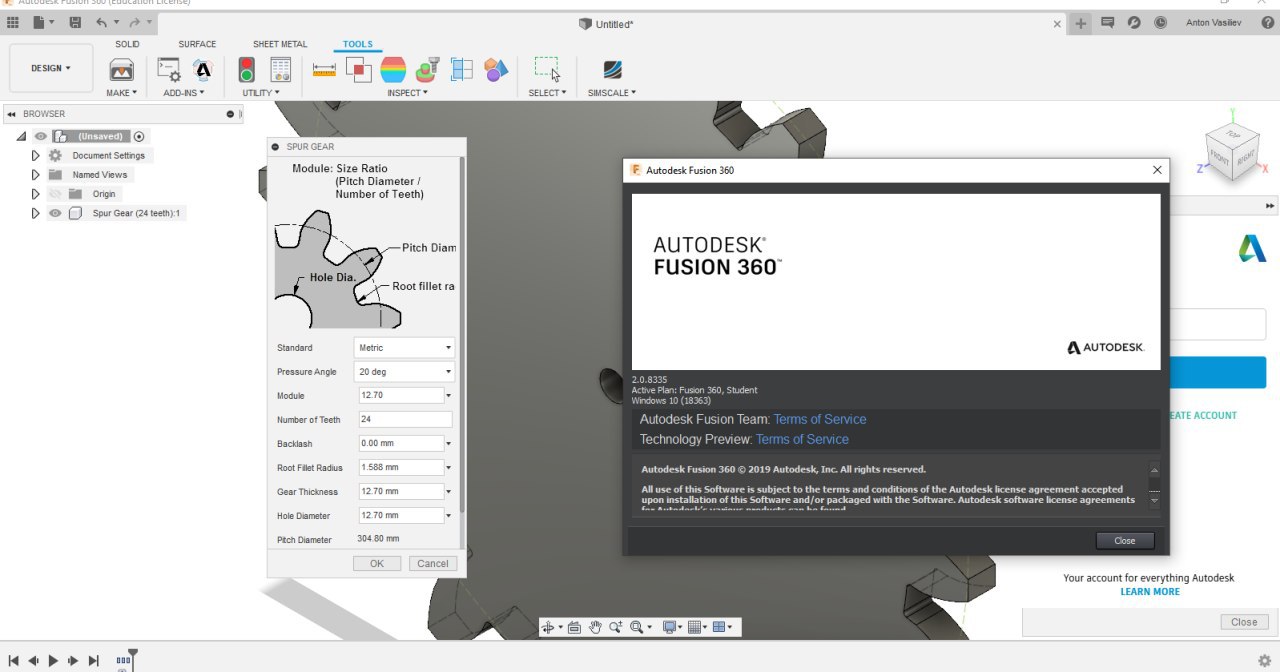Switch to the SURFACE tab
The height and width of the screenshot is (672, 1280).
point(197,44)
